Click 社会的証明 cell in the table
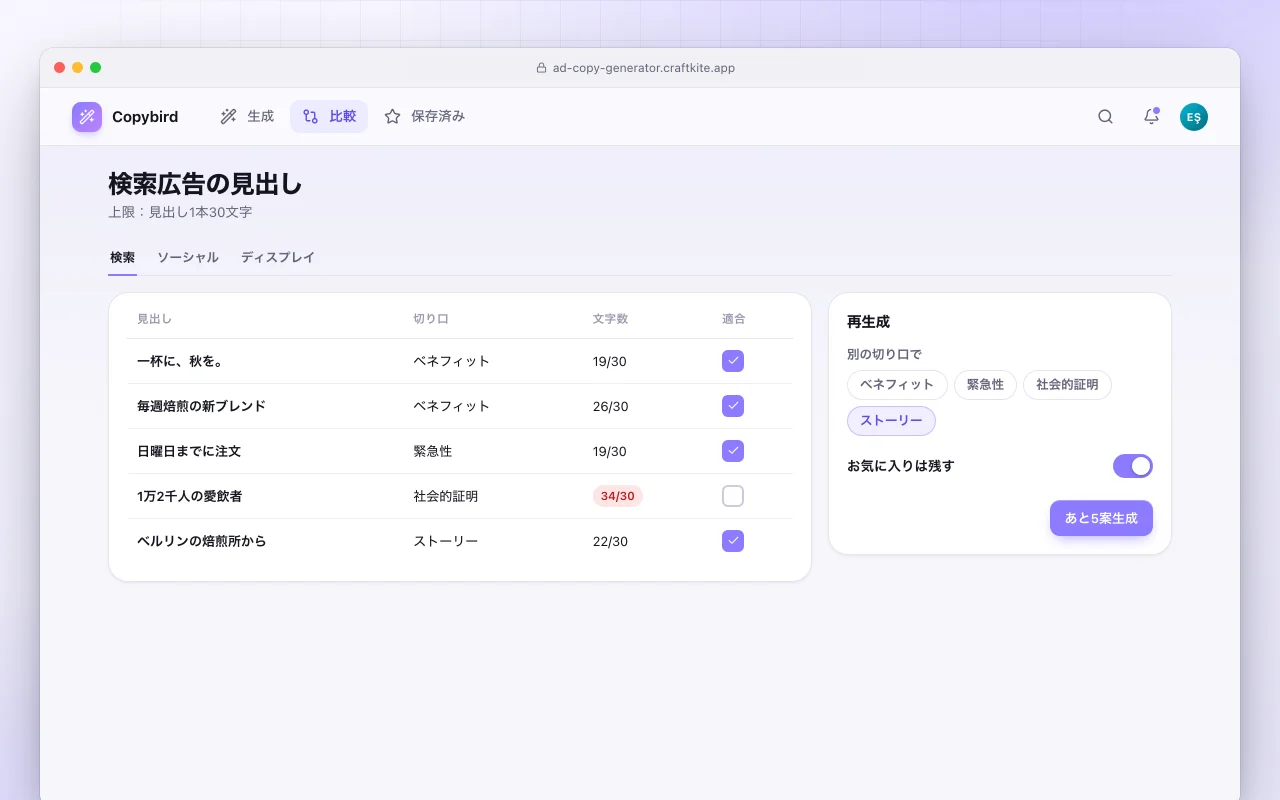 pyautogui.click(x=446, y=496)
